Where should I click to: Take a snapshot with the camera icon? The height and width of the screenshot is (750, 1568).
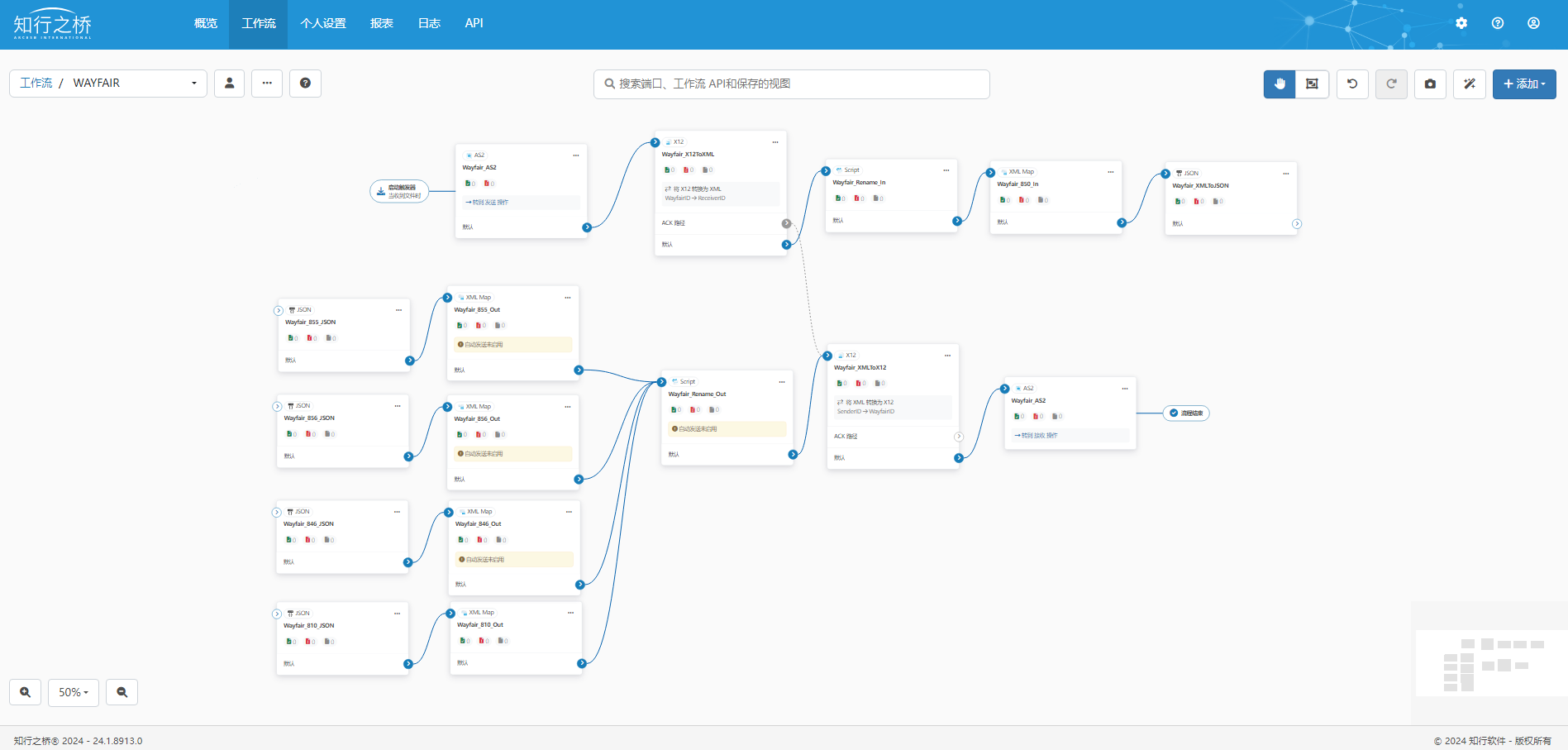1430,84
